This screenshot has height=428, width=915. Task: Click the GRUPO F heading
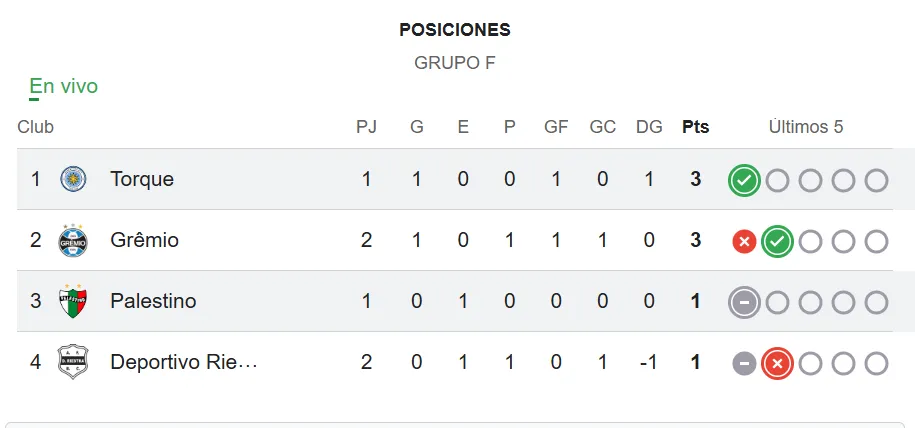pyautogui.click(x=455, y=63)
